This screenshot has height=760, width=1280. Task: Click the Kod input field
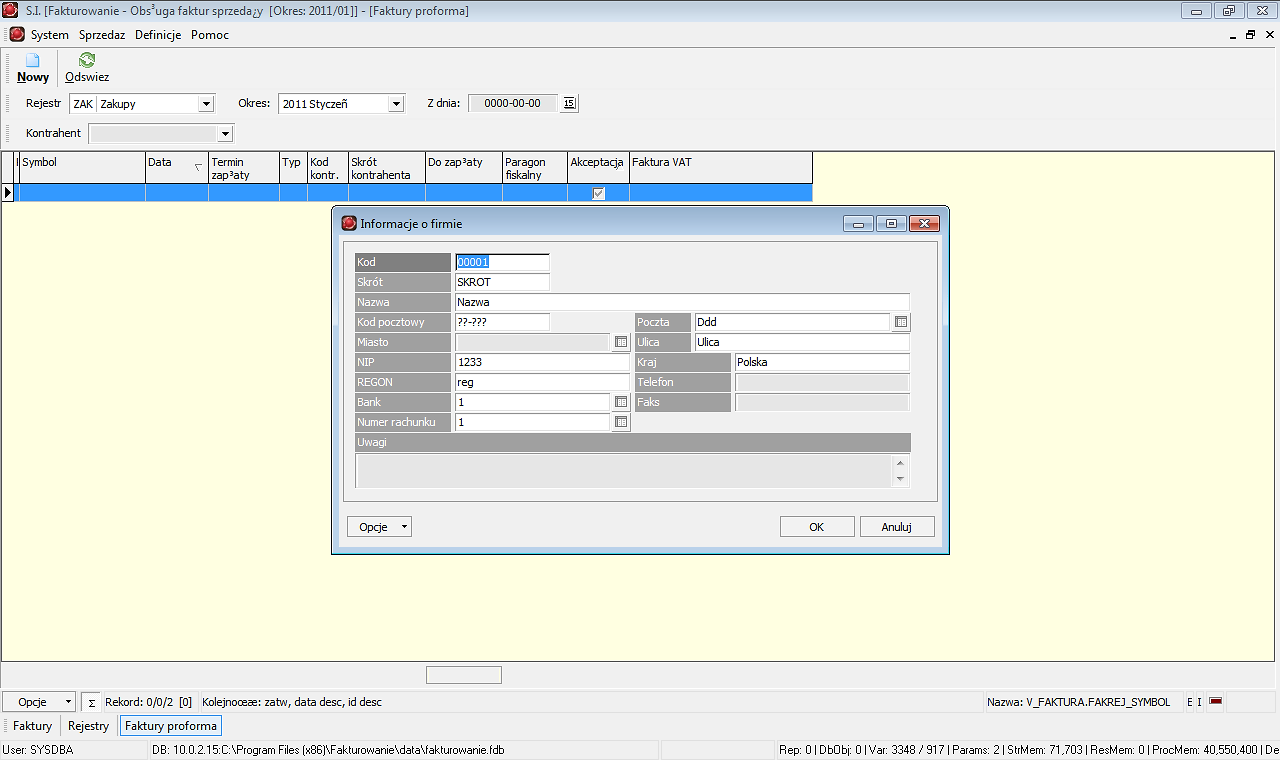coord(502,262)
